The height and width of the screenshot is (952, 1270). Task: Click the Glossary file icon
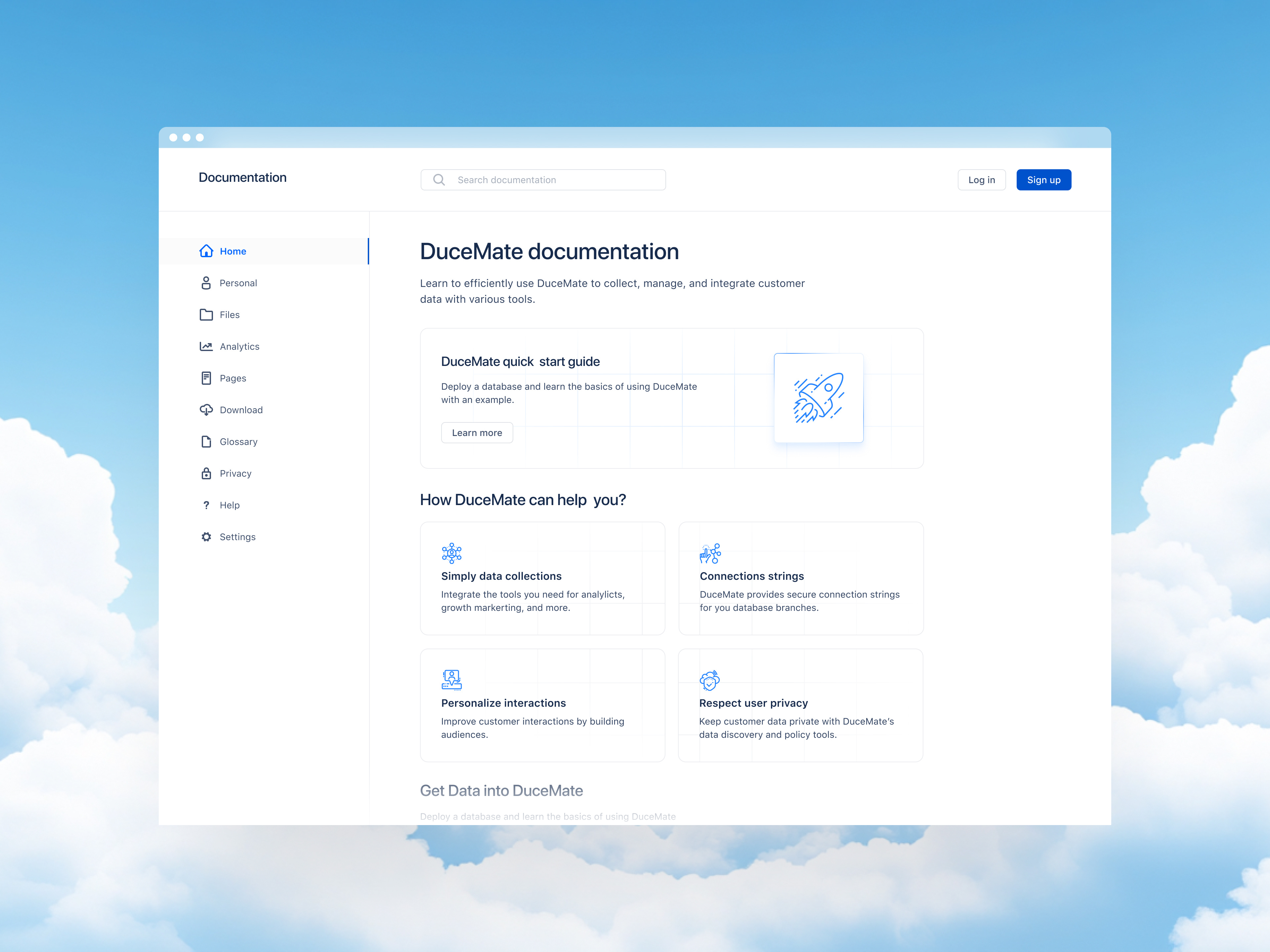206,441
